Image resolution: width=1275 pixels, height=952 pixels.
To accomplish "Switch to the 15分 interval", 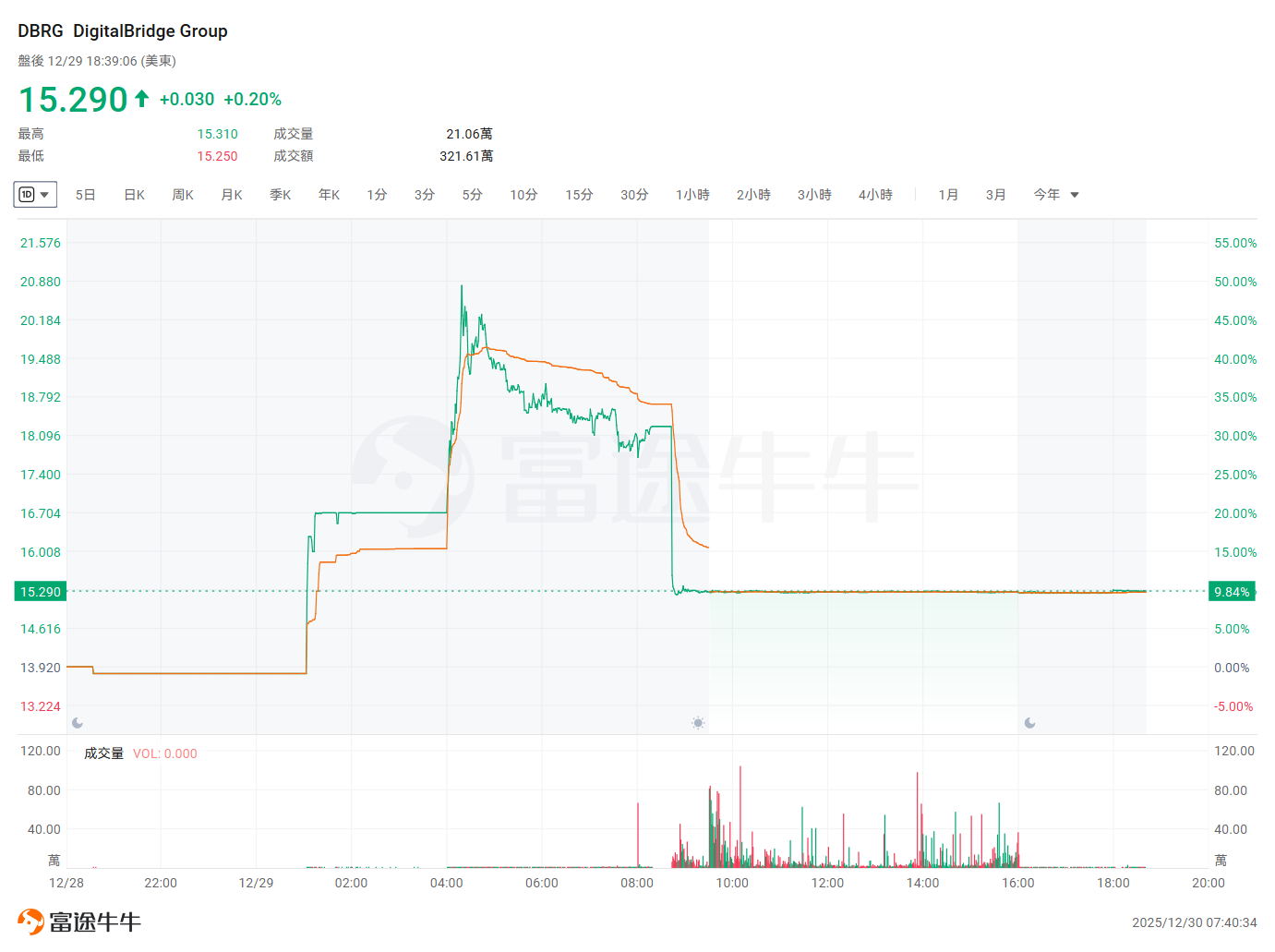I will coord(579,195).
